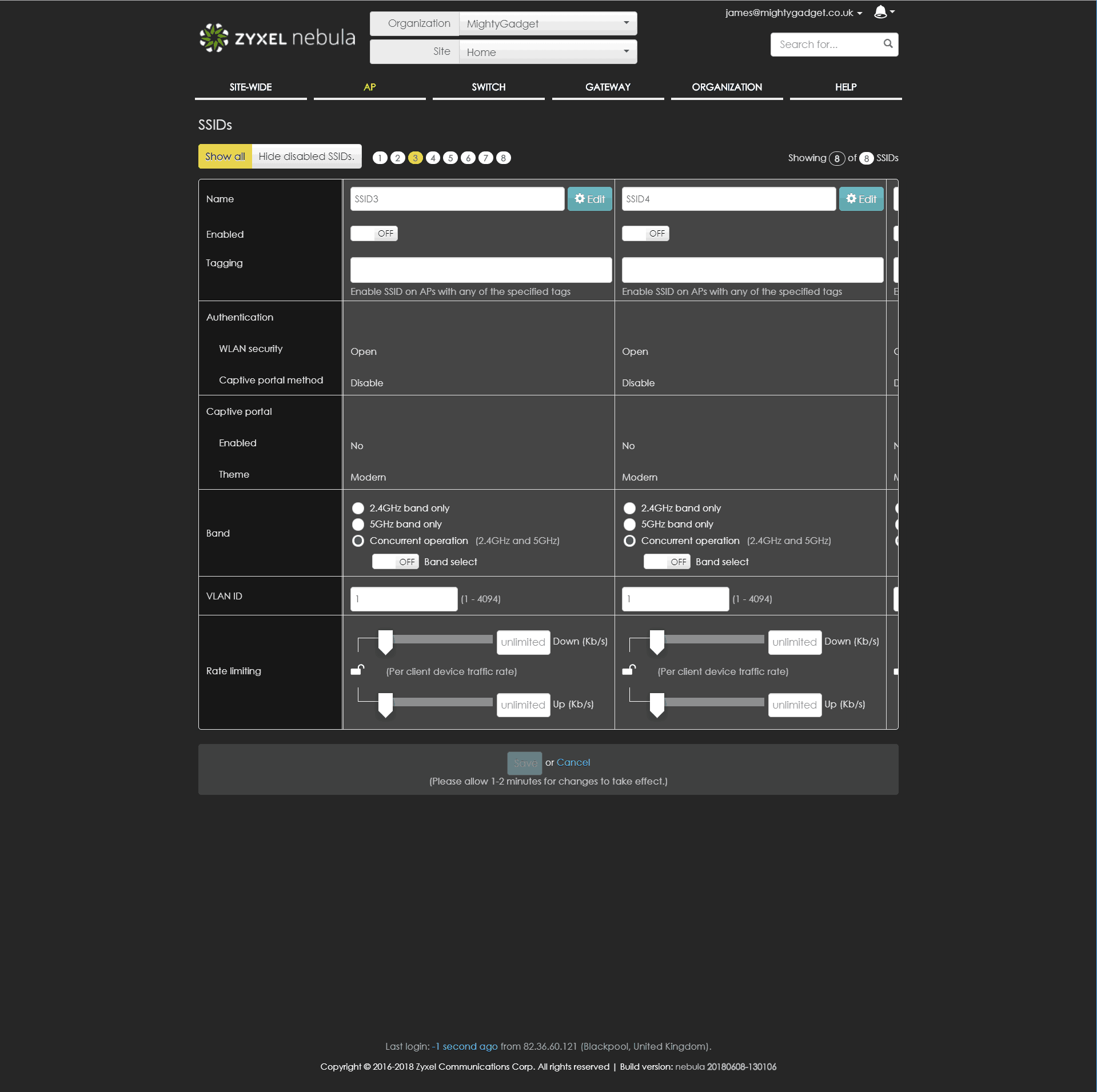1097x1092 pixels.
Task: Click SSID3 Down rate slider handle
Action: click(x=386, y=642)
